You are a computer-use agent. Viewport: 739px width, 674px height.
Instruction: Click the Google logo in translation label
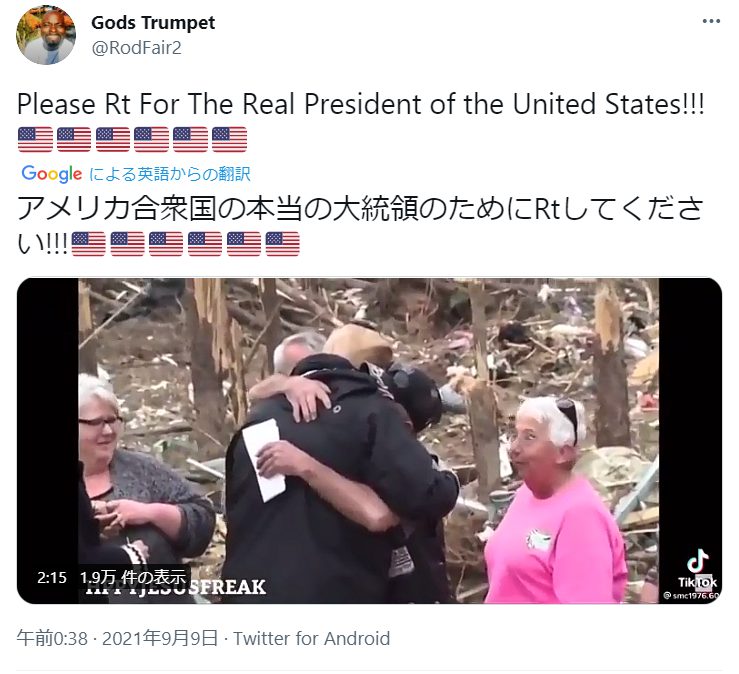[x=51, y=174]
